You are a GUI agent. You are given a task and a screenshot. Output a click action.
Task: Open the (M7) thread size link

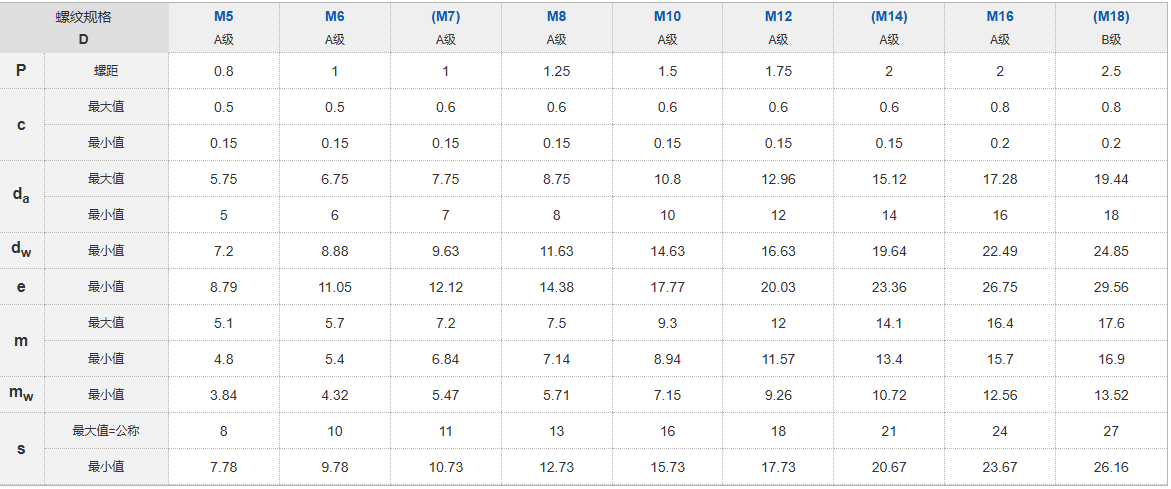point(446,16)
